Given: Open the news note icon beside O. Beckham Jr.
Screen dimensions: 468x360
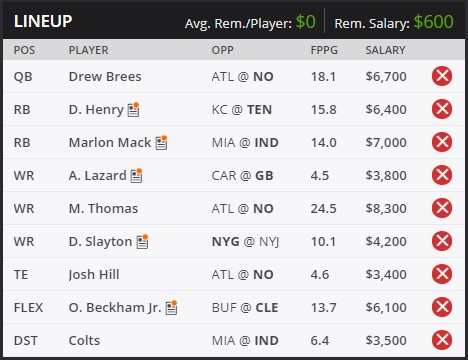Looking at the screenshot, I should pyautogui.click(x=171, y=307).
